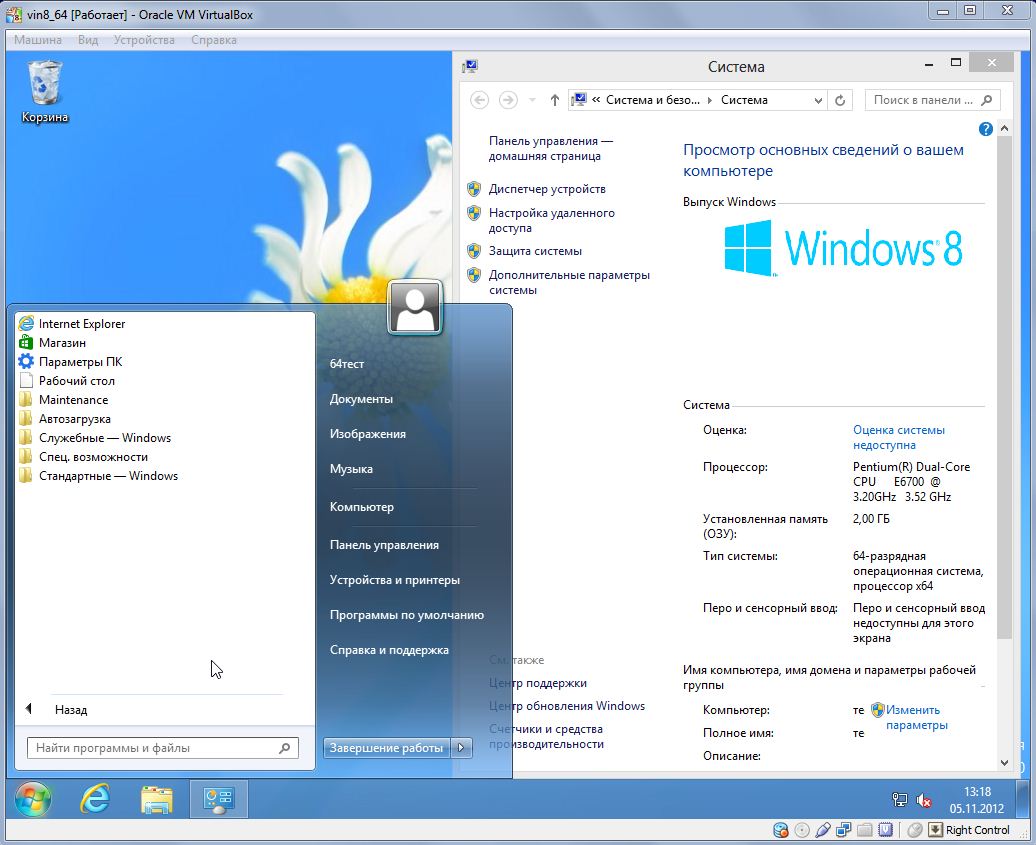Click Система и безо... breadcrumb
1036x845 pixels.
point(653,100)
